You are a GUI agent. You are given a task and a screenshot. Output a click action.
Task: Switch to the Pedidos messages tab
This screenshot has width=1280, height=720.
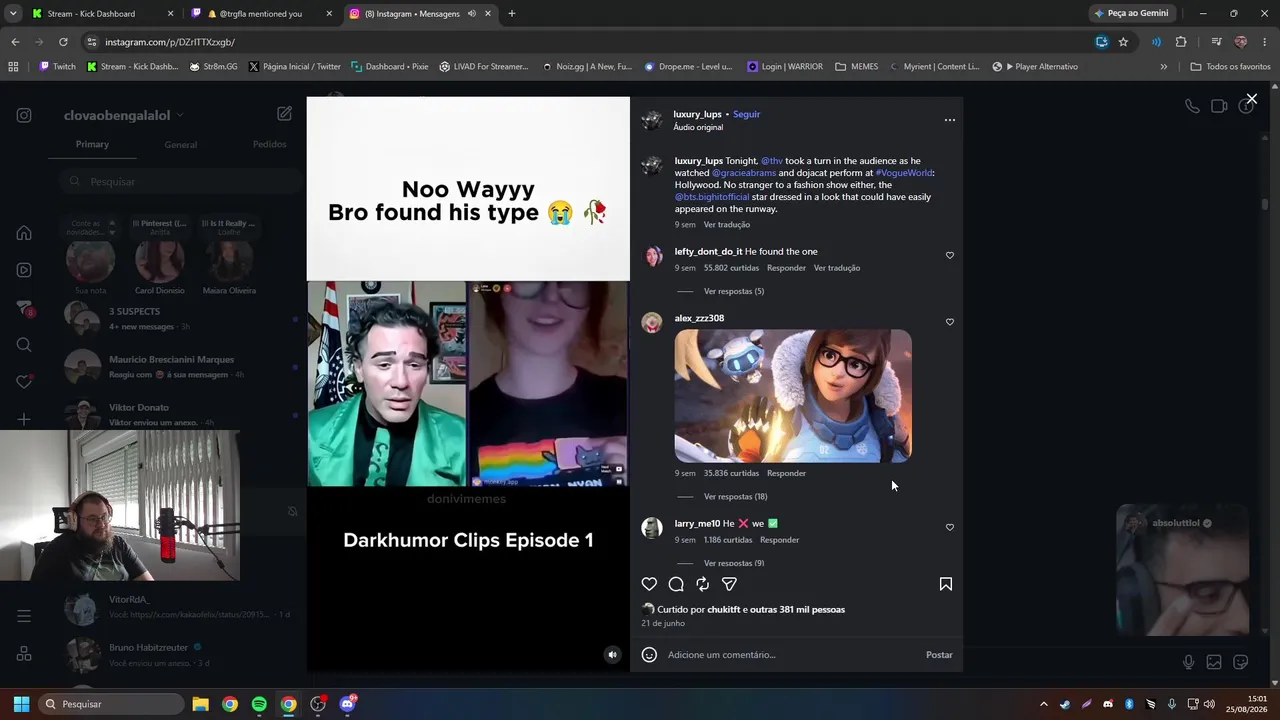pos(269,144)
